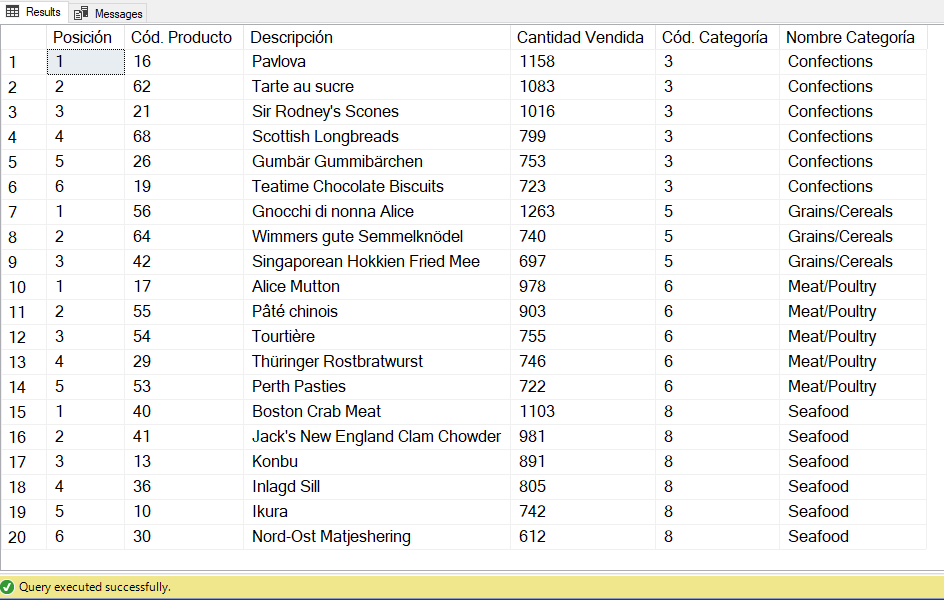The image size is (944, 600).
Task: Click category code 5 in Gnocchi row
Action: (x=717, y=211)
